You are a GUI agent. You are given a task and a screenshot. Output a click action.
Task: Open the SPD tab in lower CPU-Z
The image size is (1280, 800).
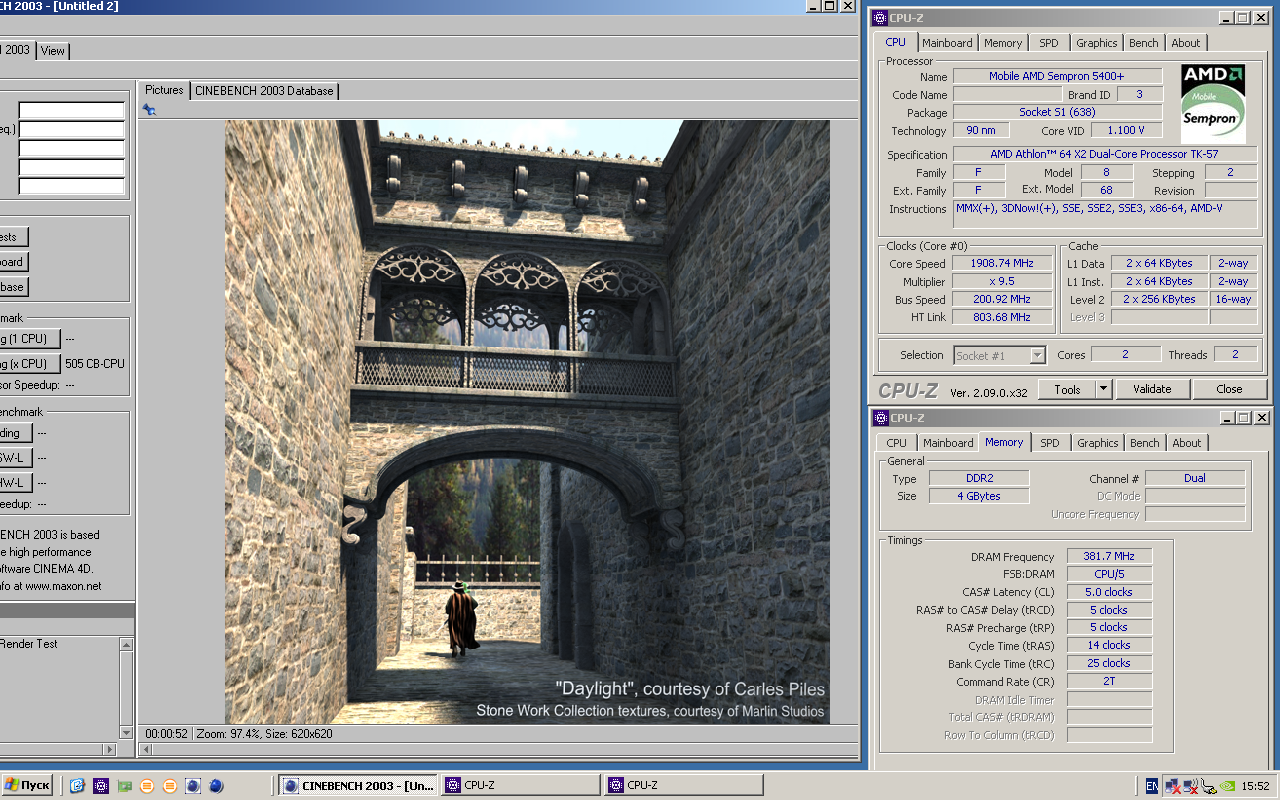coord(1049,443)
